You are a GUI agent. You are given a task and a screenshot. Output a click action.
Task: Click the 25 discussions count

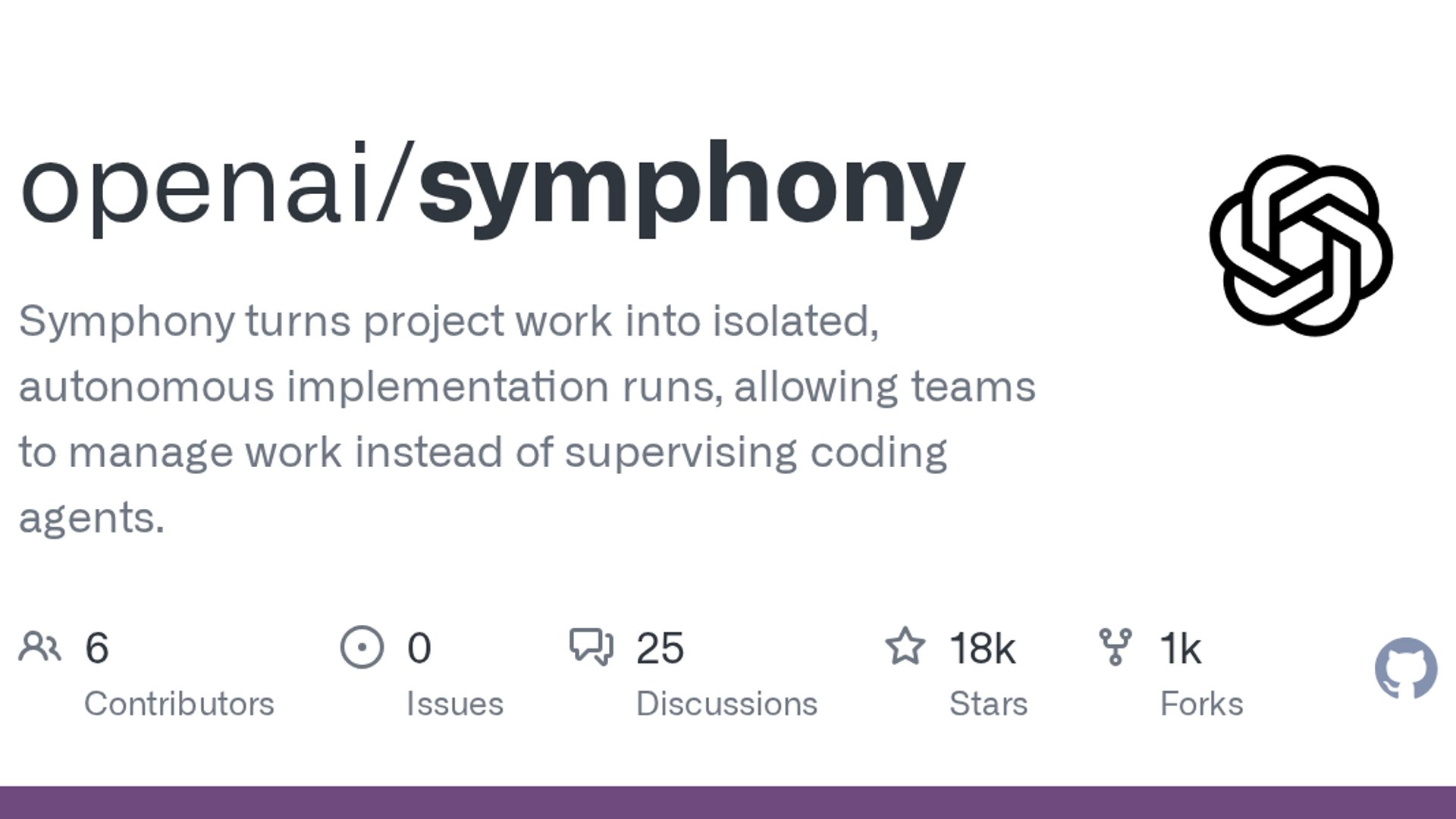(x=660, y=648)
